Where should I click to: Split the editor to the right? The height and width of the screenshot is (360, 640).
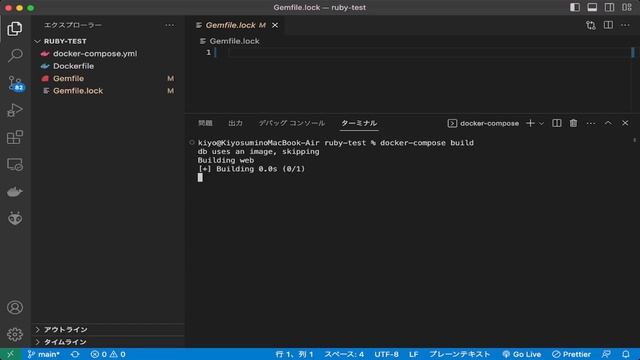click(608, 25)
